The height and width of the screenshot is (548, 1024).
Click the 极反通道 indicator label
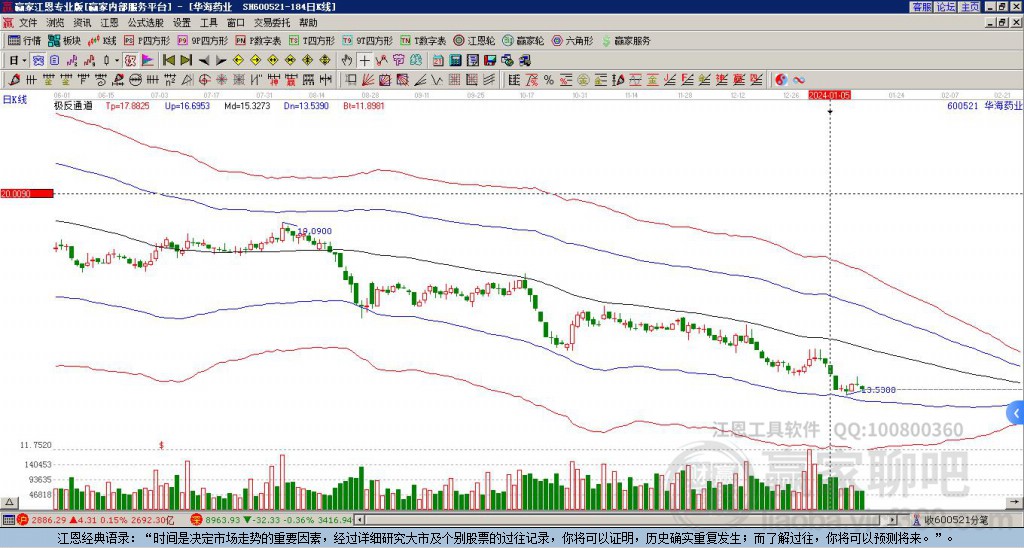pos(73,106)
